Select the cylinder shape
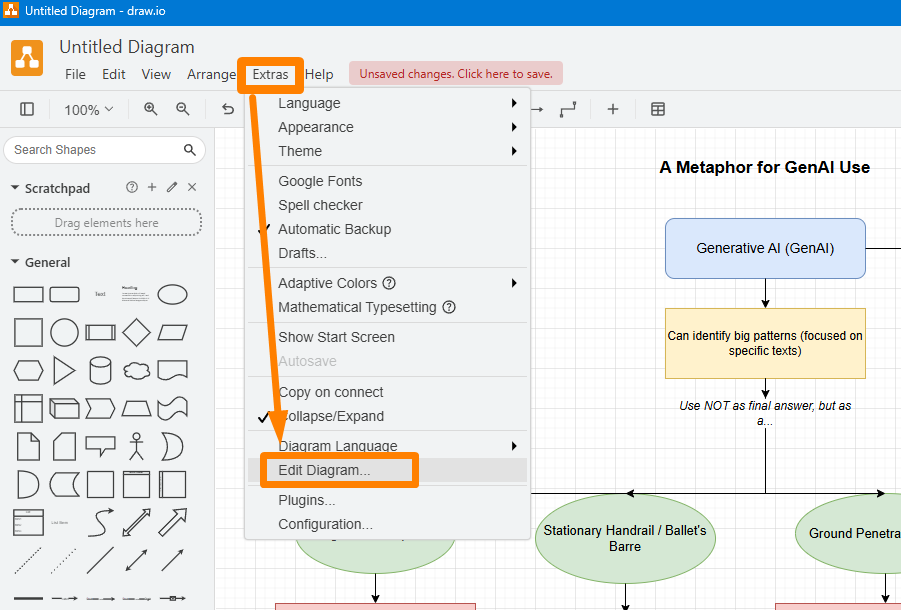The image size is (901, 610). point(101,370)
